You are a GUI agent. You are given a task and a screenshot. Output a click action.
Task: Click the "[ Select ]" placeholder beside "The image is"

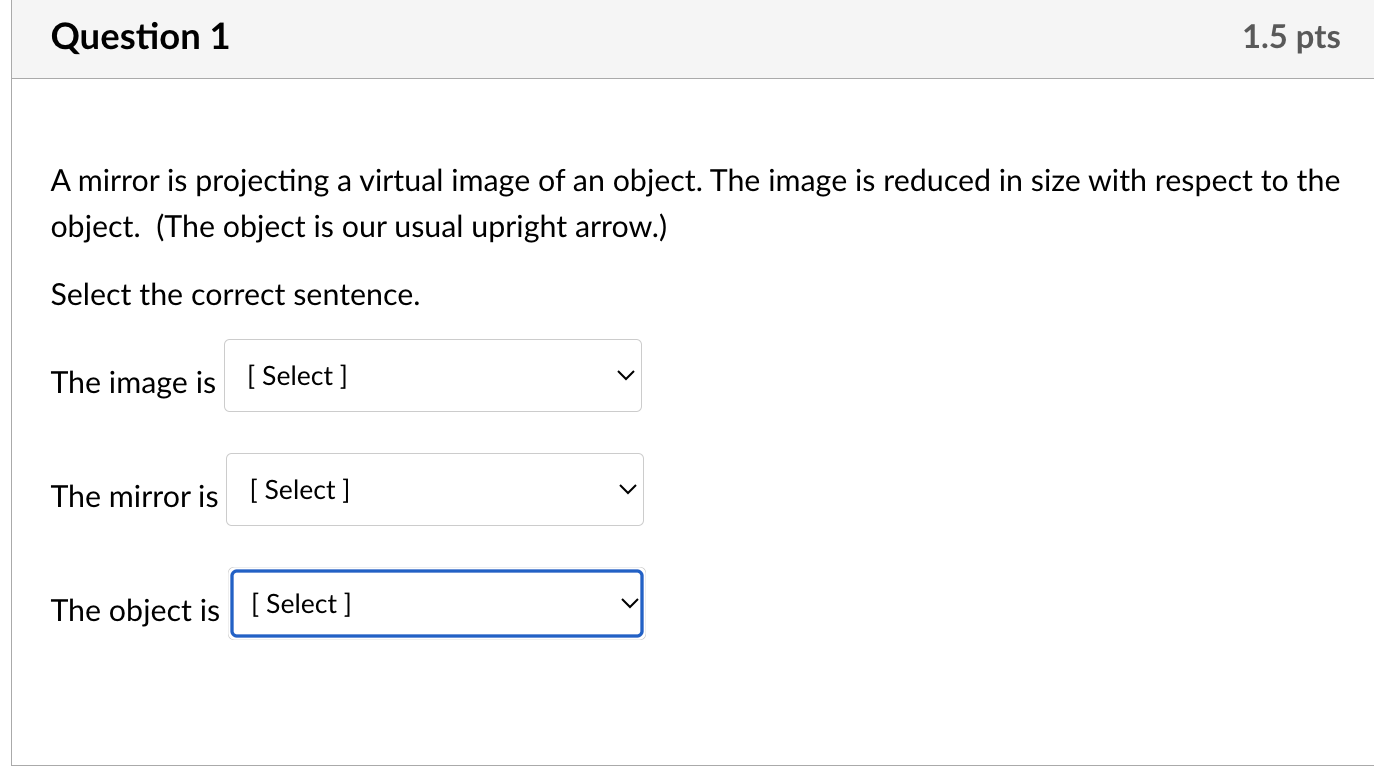(x=297, y=376)
